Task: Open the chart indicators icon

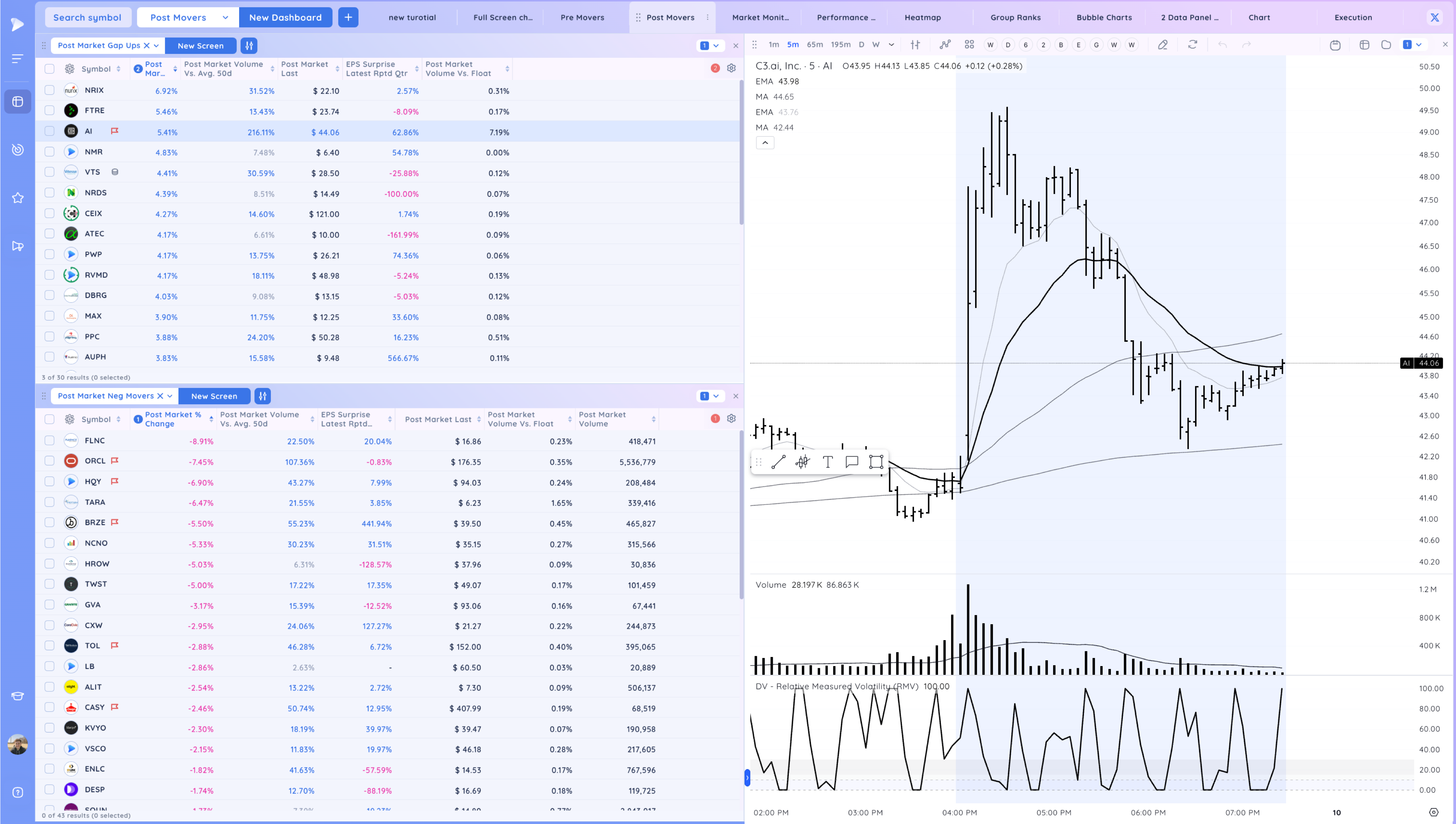Action: point(945,45)
